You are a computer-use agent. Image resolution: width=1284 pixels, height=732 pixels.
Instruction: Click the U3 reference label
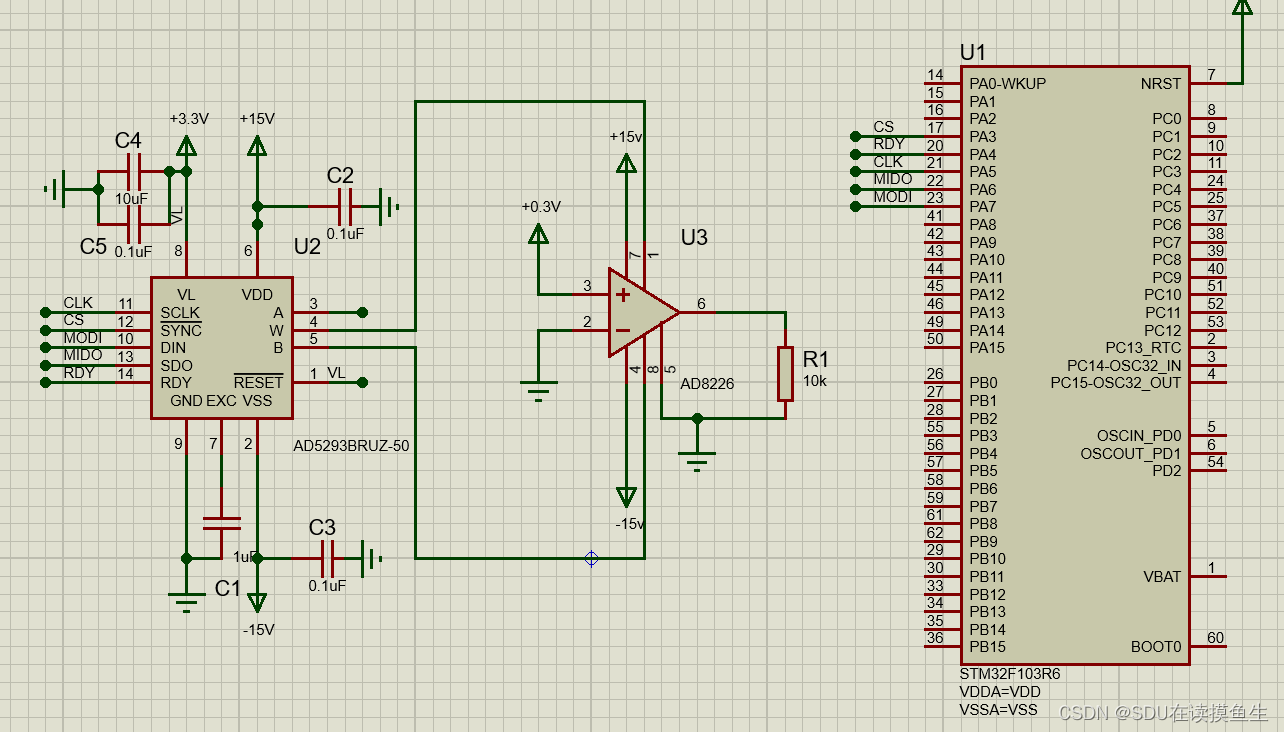click(x=694, y=237)
